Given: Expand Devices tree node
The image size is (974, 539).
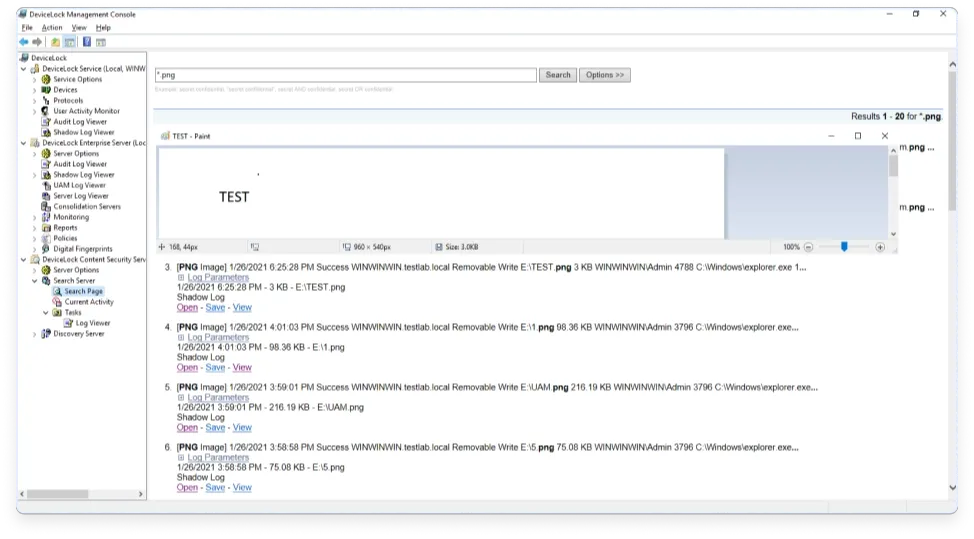Looking at the screenshot, I should pos(35,90).
